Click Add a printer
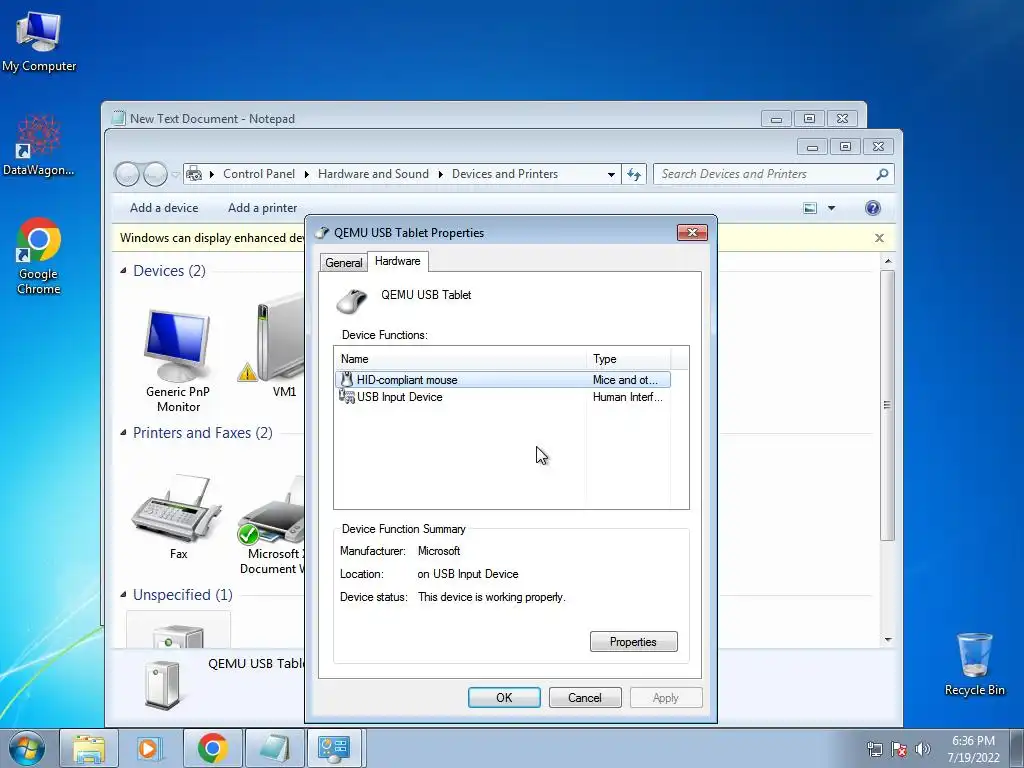Viewport: 1024px width, 768px height. coord(263,208)
